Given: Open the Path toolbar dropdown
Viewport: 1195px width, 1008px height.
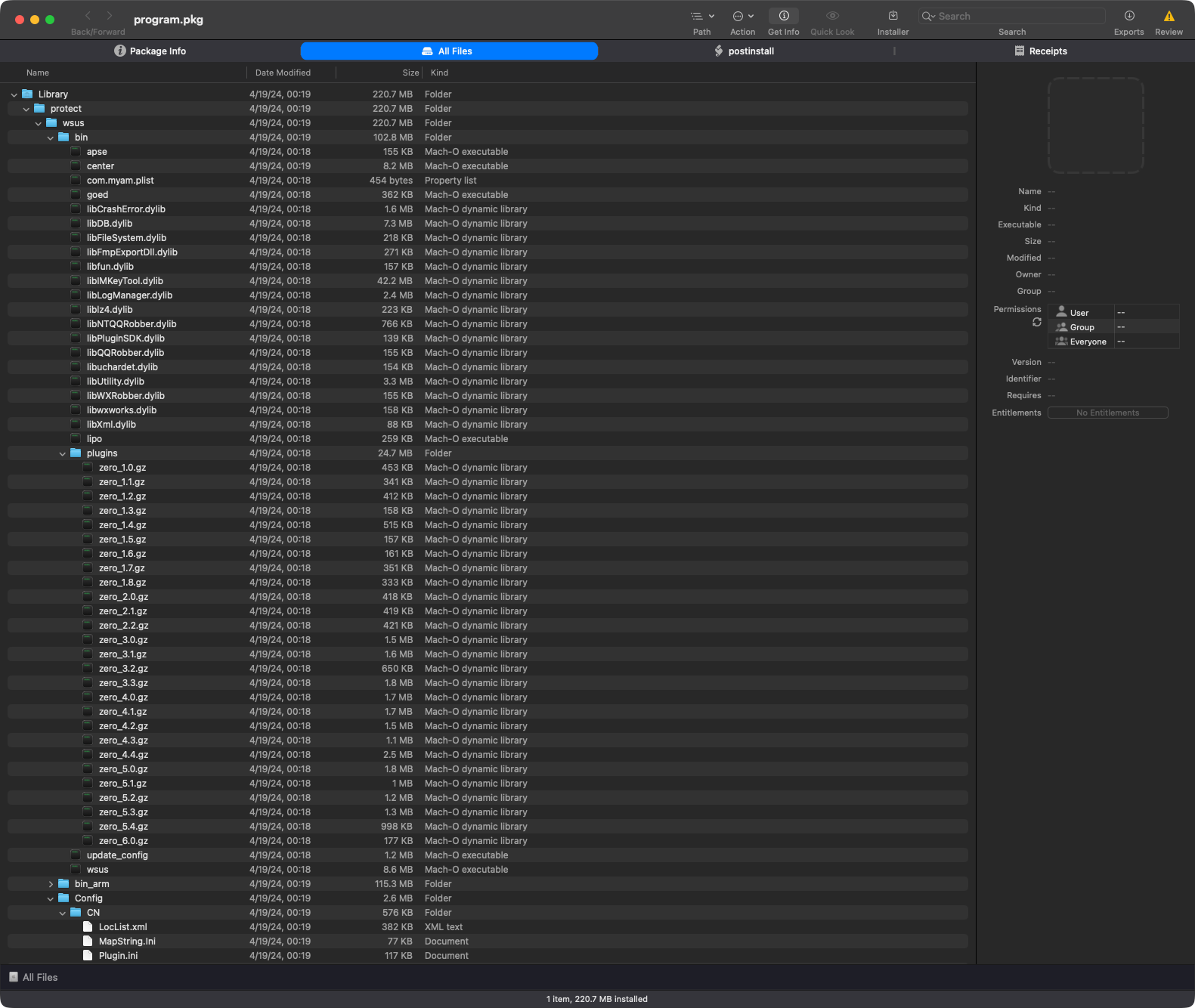Looking at the screenshot, I should pos(702,17).
